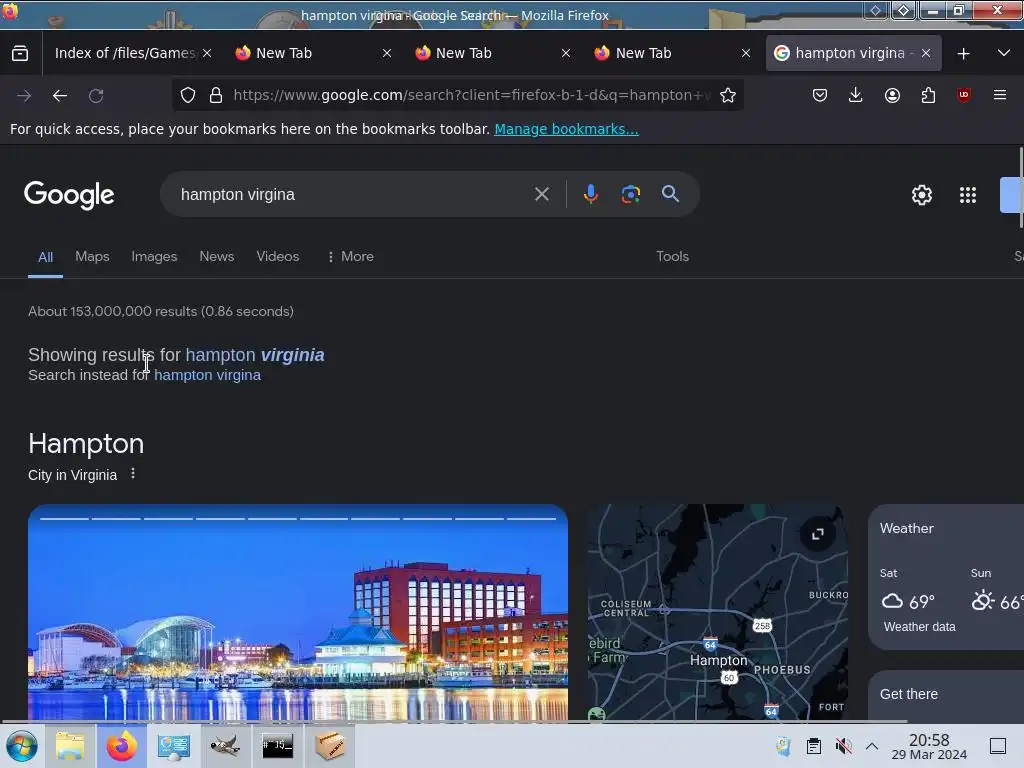Close the Index of /files/Games tab
Screen dimensions: 1024x768
click(x=207, y=54)
